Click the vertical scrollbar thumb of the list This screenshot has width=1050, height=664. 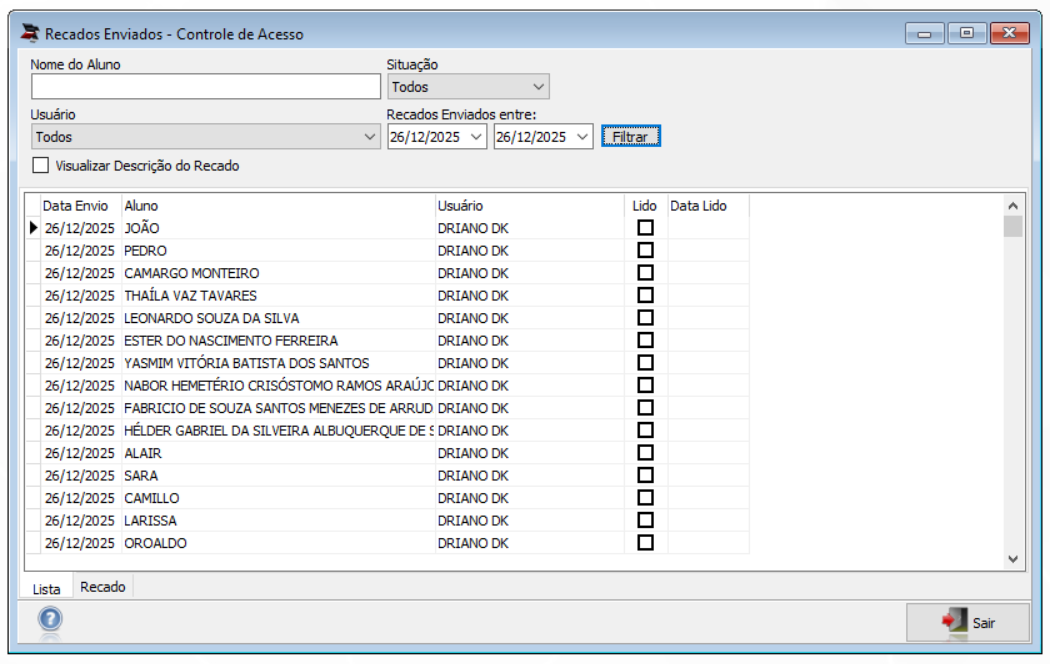(1012, 226)
